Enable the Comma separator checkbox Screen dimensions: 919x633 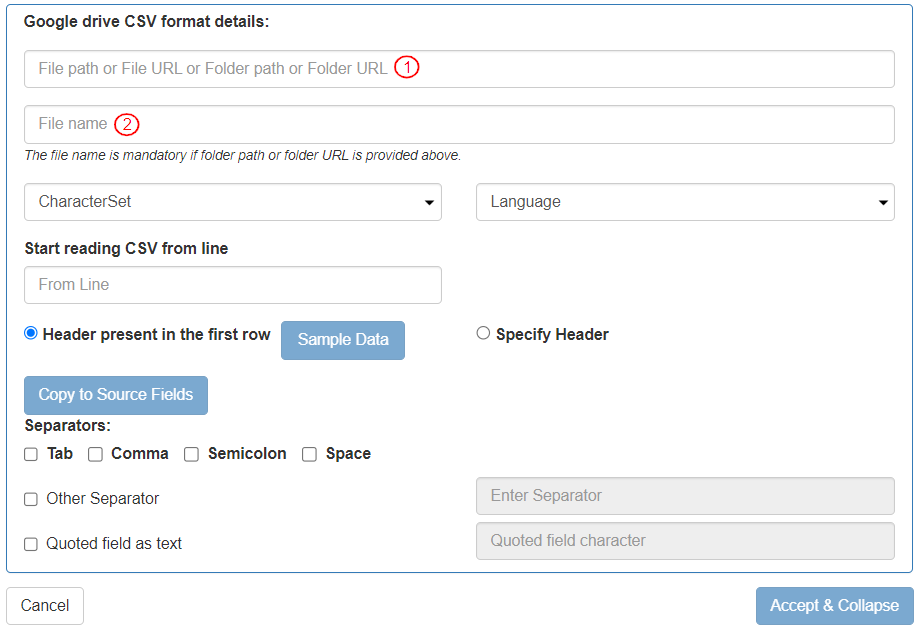coord(95,454)
